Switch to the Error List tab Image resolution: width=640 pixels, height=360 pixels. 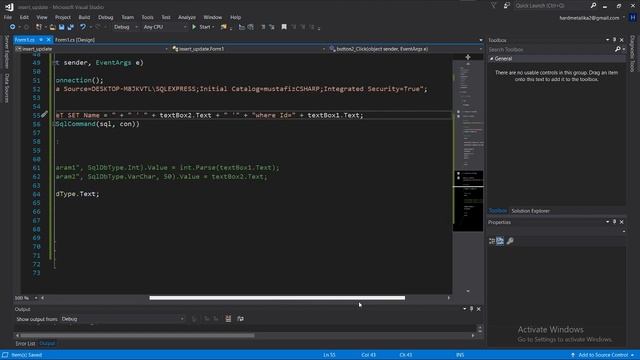(x=25, y=344)
